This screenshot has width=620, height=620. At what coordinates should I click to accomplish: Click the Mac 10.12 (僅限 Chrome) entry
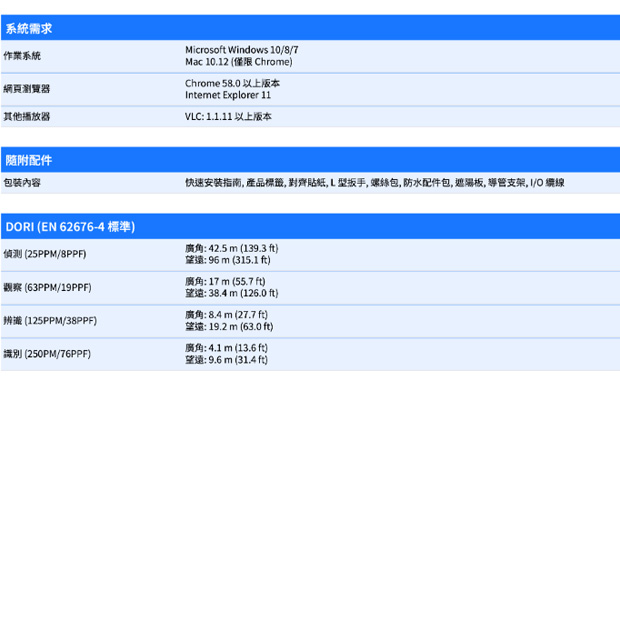[238, 62]
